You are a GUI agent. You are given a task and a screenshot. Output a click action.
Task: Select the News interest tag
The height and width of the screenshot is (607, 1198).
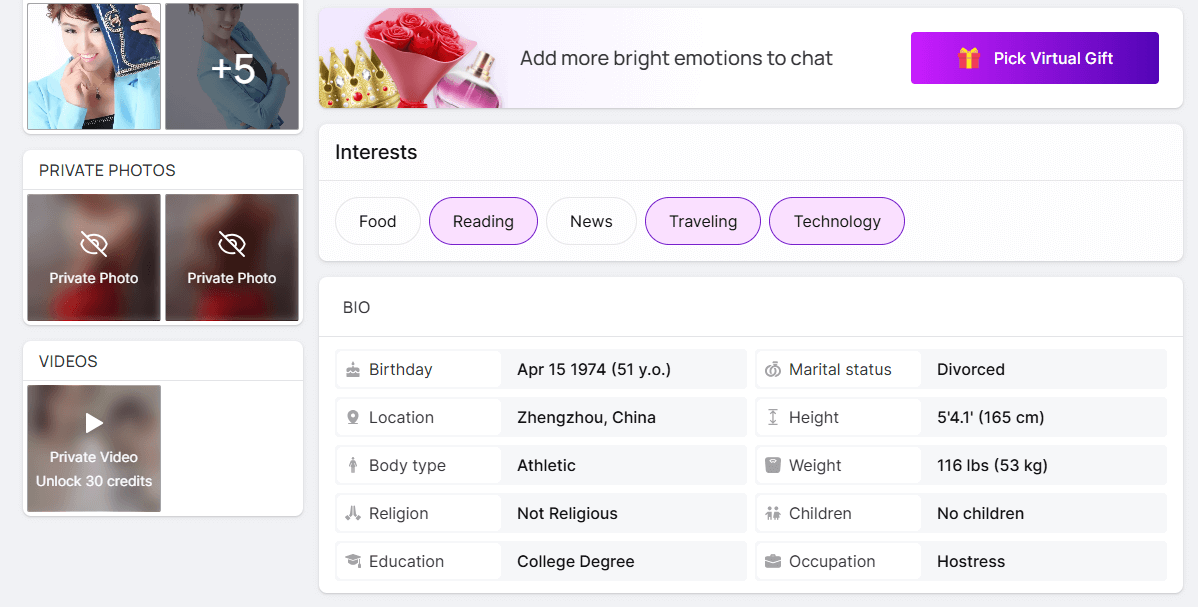591,221
